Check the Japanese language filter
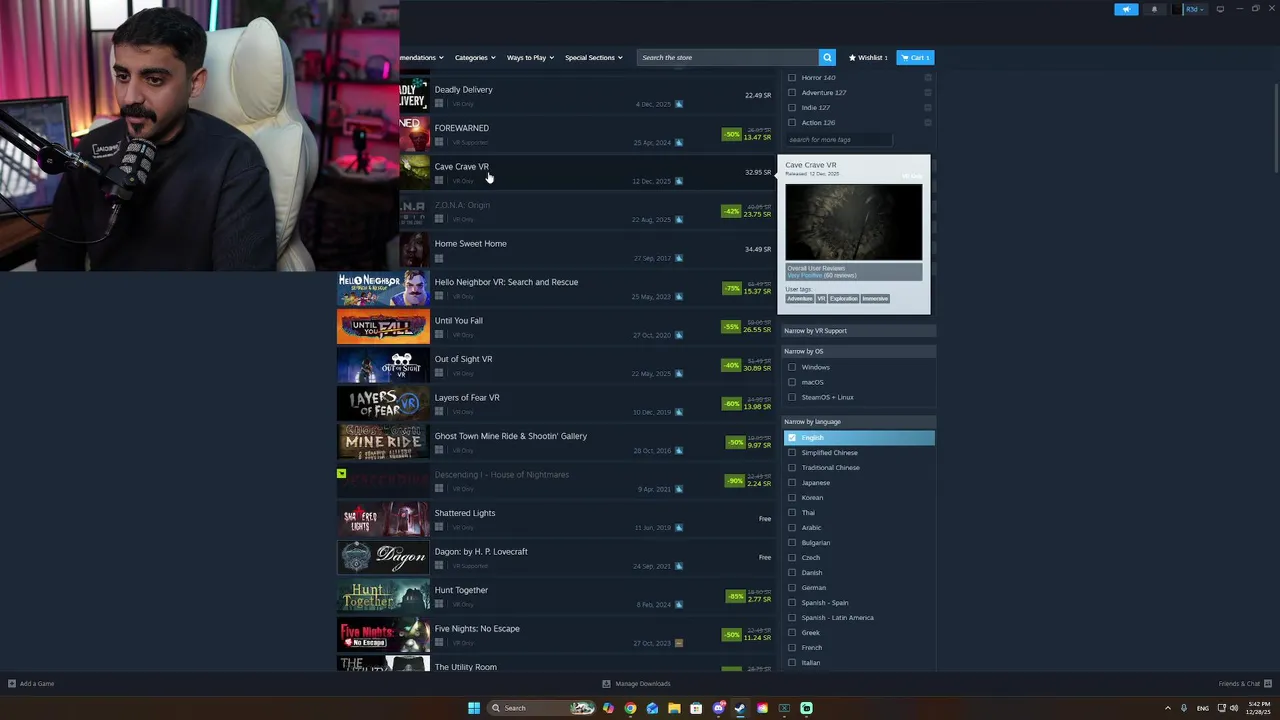The width and height of the screenshot is (1280, 720). click(x=792, y=482)
